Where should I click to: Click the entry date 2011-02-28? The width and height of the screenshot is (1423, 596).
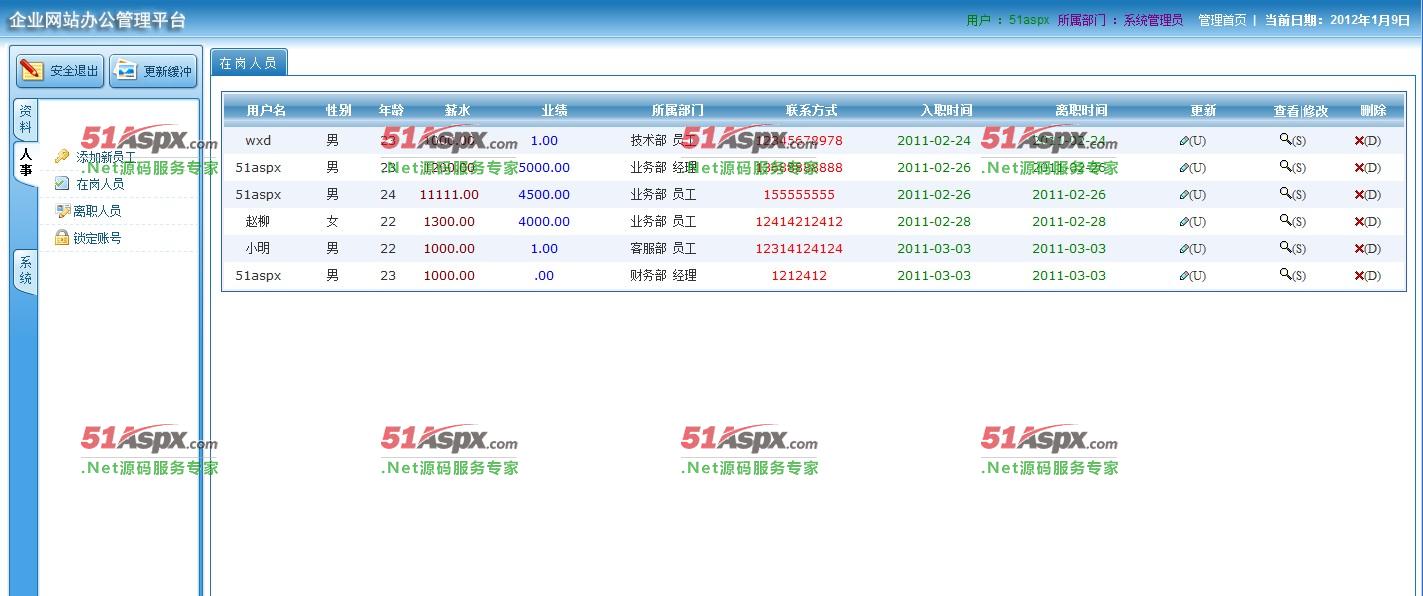tap(934, 222)
